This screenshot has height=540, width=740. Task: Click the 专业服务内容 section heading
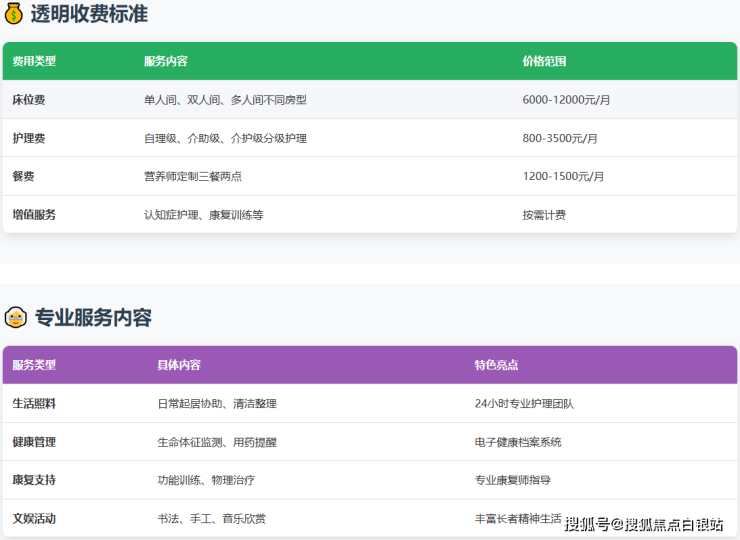(93, 318)
